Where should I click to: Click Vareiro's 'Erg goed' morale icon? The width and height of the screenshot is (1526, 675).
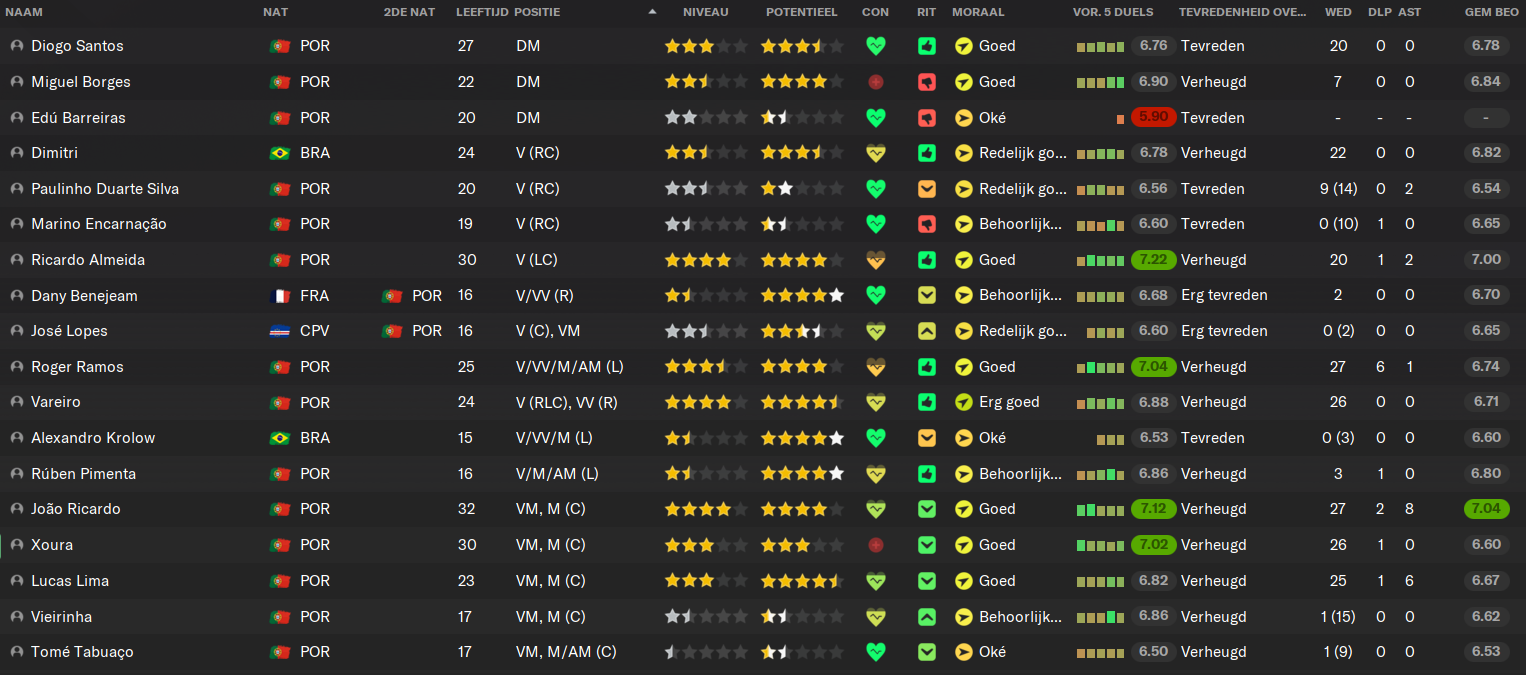tap(964, 402)
